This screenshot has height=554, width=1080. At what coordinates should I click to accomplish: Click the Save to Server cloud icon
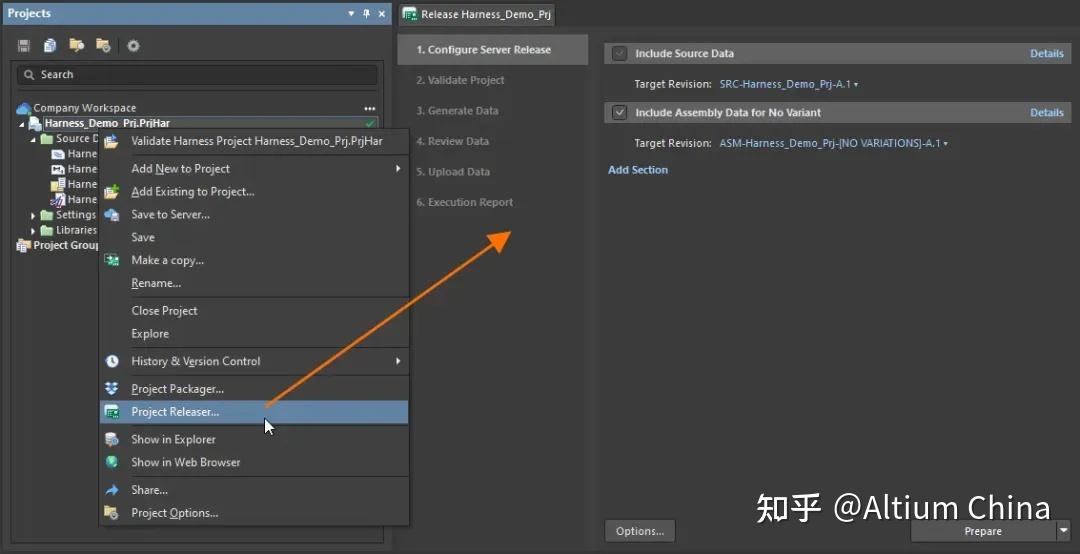[112, 214]
